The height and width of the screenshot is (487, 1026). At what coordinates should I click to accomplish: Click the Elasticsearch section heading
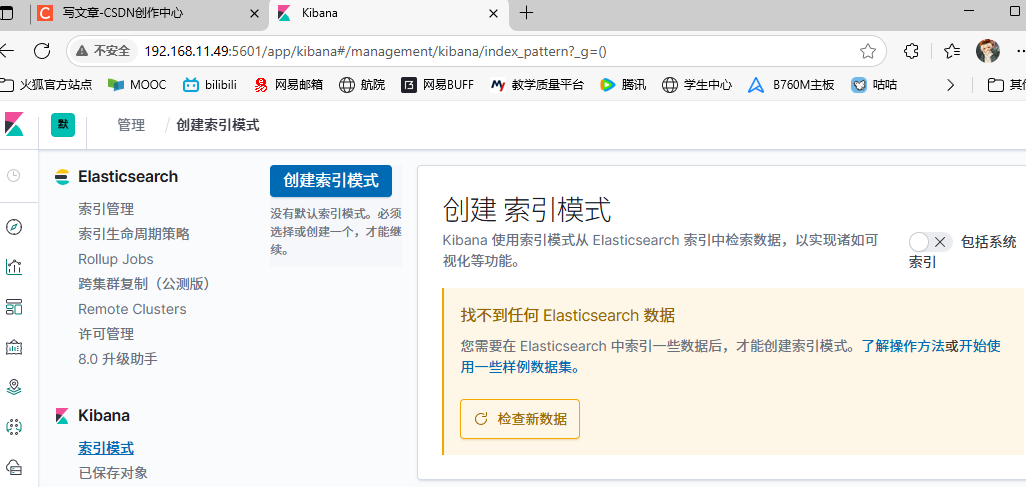[x=128, y=177]
